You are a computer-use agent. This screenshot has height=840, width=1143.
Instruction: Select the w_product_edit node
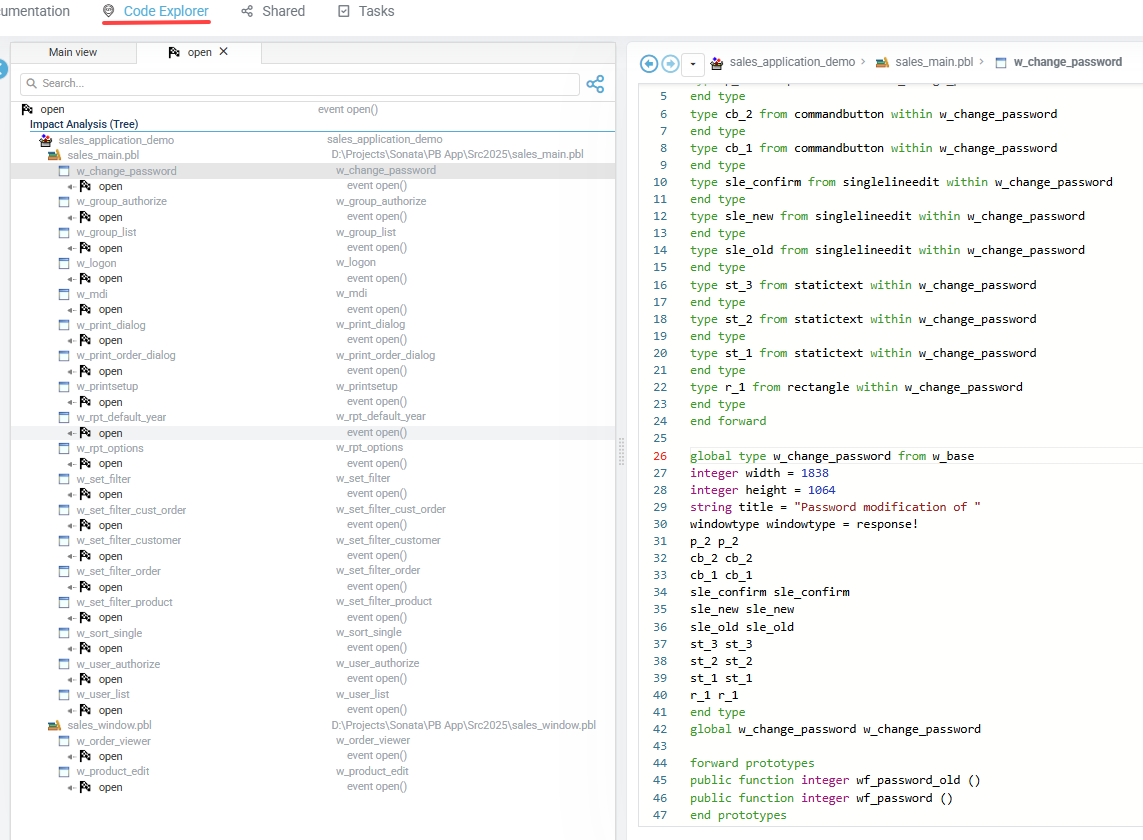112,771
